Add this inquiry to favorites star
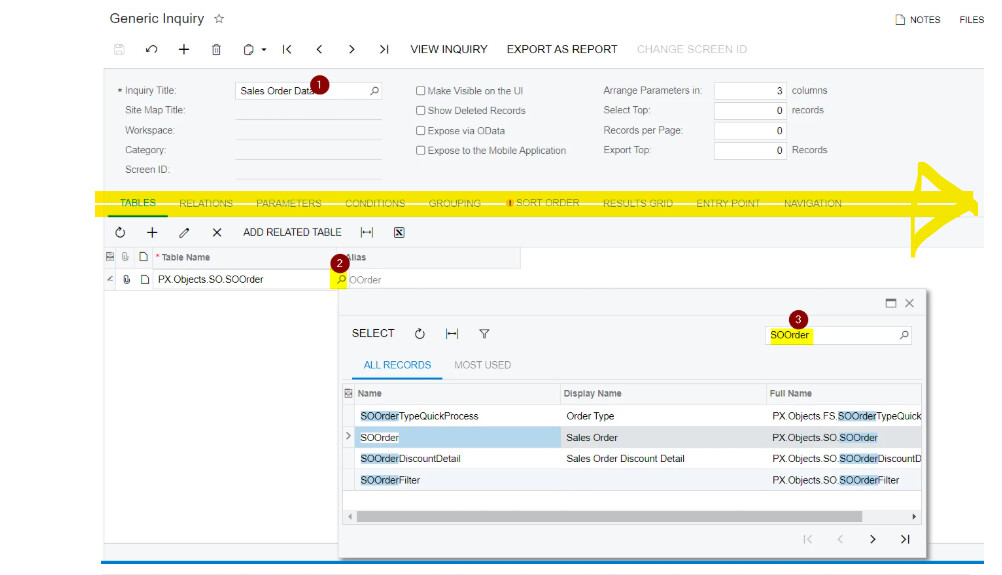This screenshot has width=1002, height=575. pyautogui.click(x=219, y=19)
